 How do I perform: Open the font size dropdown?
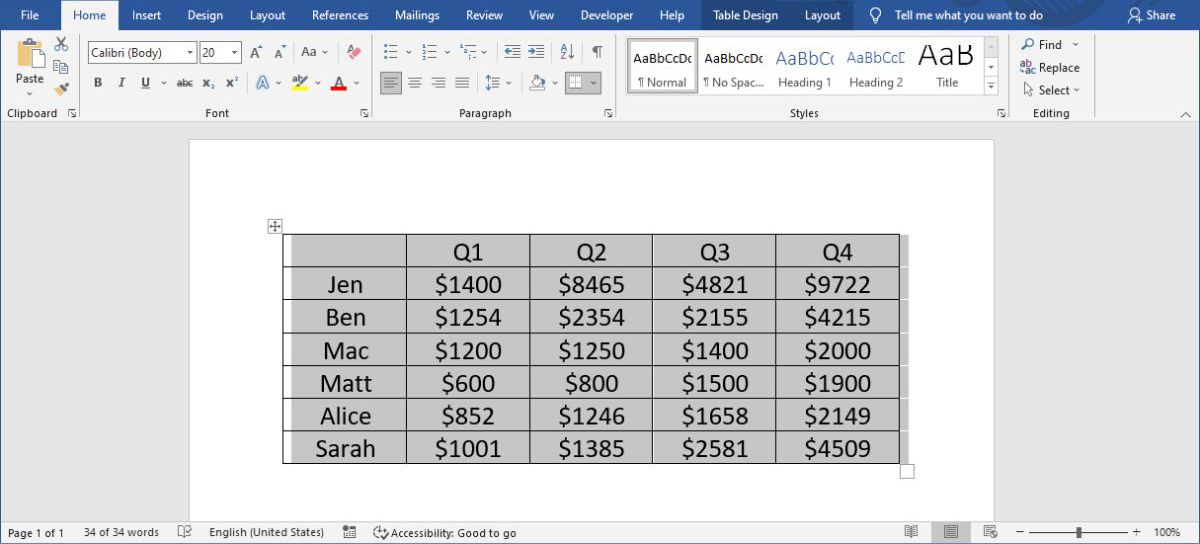(235, 53)
